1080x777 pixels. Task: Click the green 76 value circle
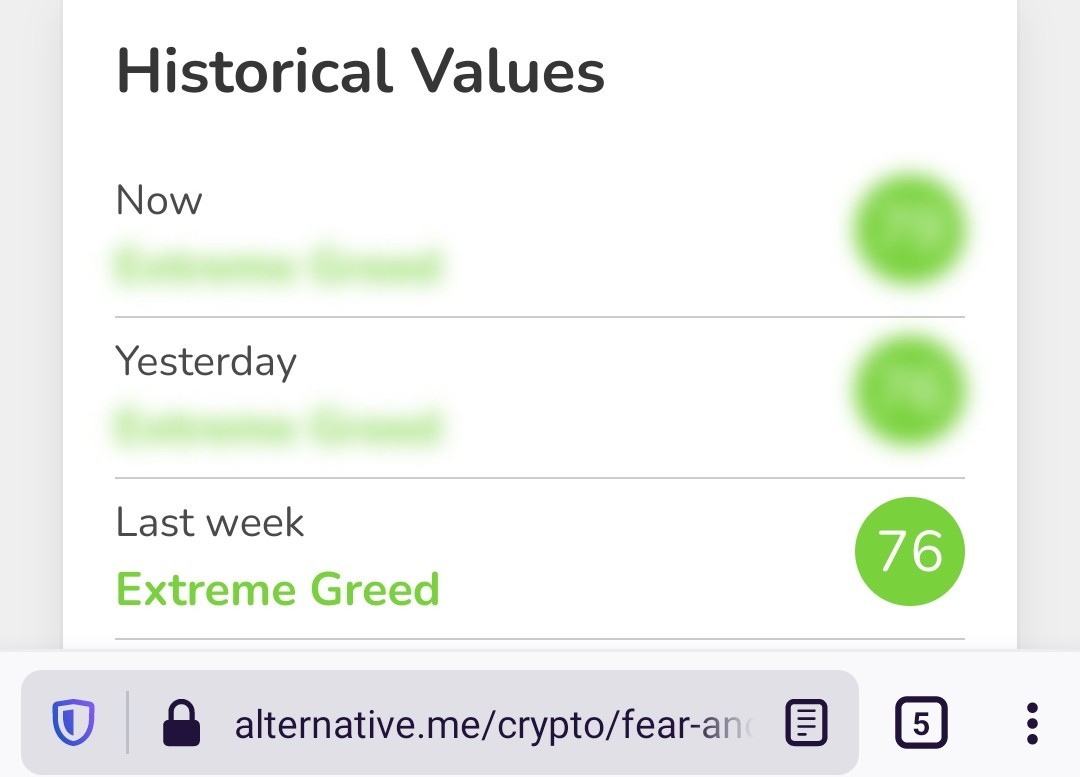909,551
